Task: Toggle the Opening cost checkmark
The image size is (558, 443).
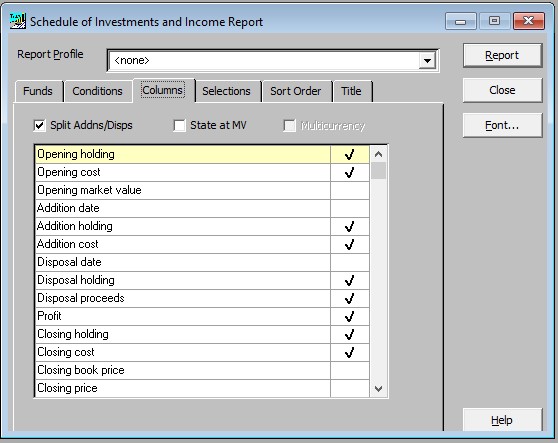Action: (350, 173)
